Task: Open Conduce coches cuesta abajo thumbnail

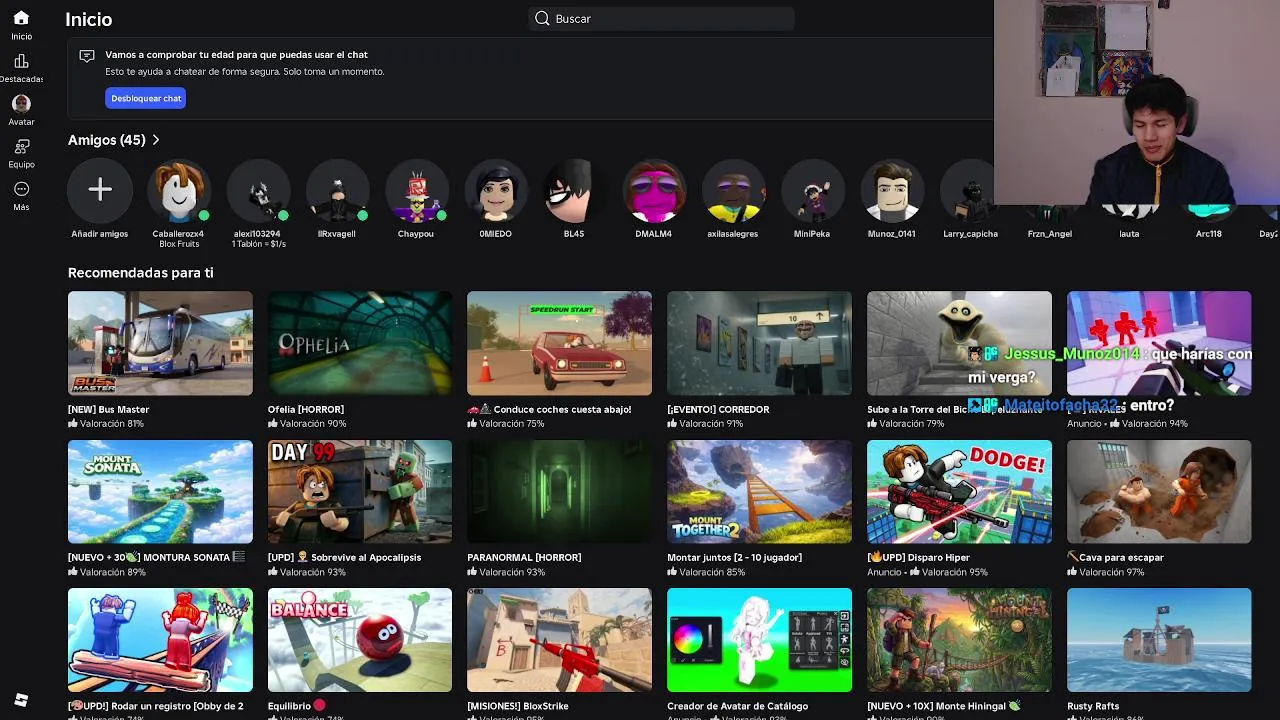Action: coord(559,343)
